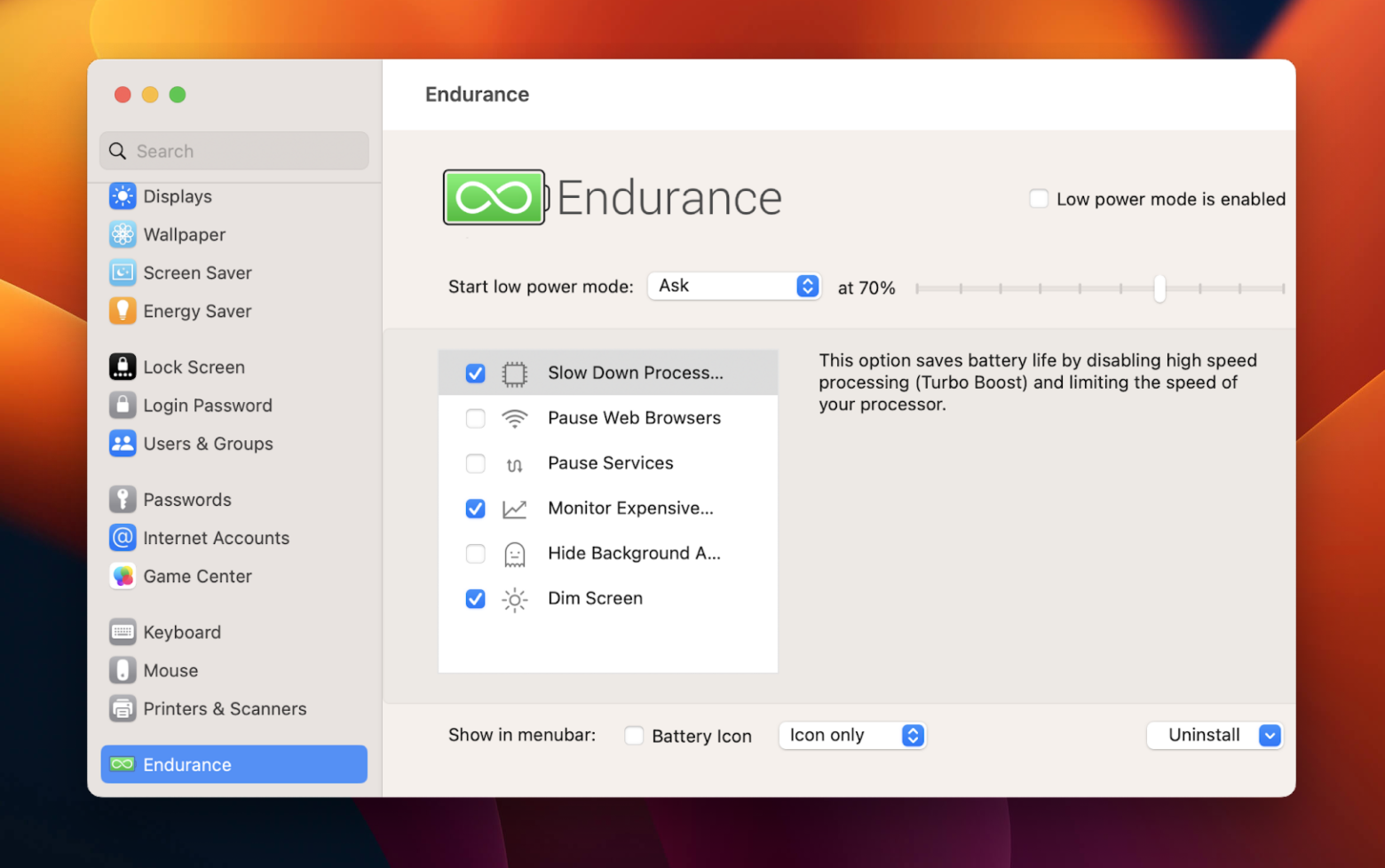The width and height of the screenshot is (1385, 868).
Task: Click the Printers & Scanners label
Action: tap(225, 708)
